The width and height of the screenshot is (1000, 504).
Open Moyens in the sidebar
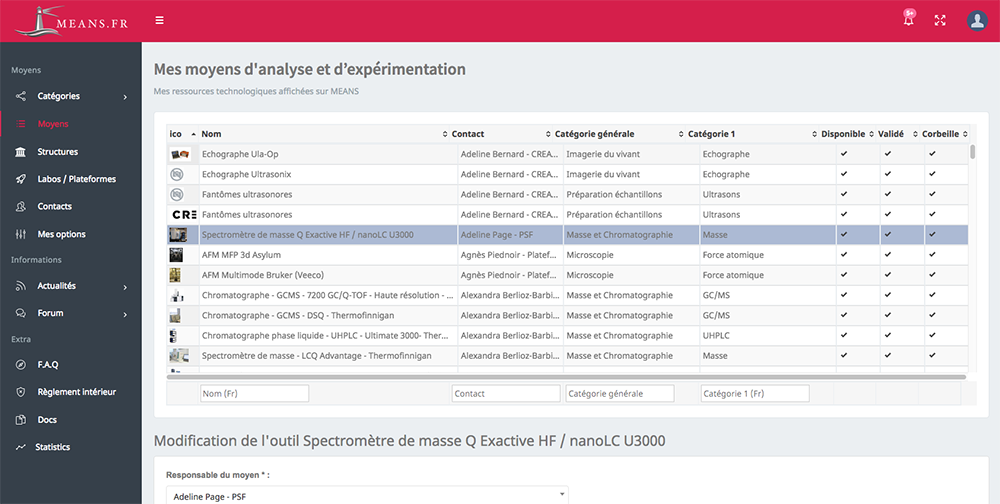click(53, 124)
